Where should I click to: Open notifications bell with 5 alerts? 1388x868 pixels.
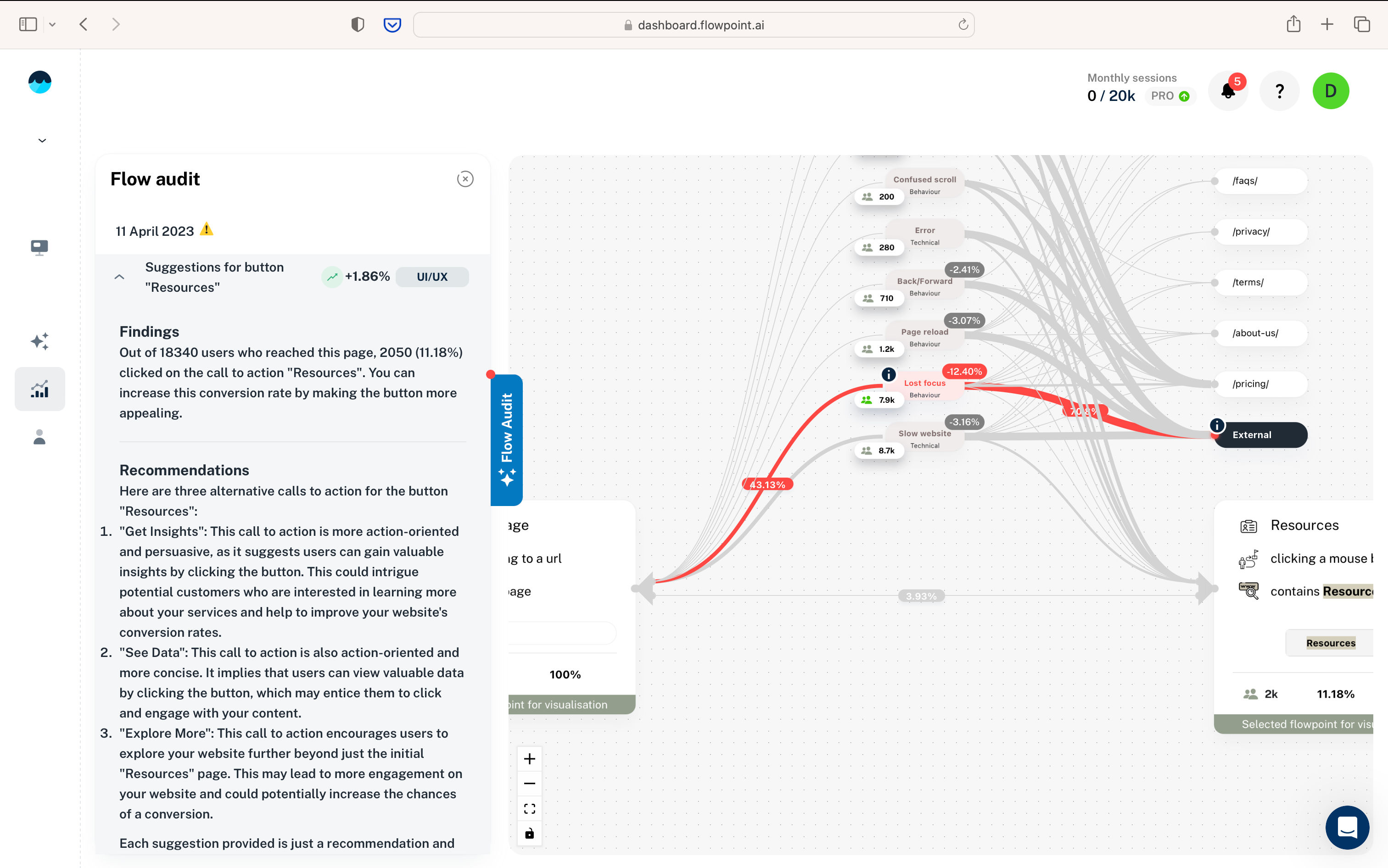pos(1228,91)
